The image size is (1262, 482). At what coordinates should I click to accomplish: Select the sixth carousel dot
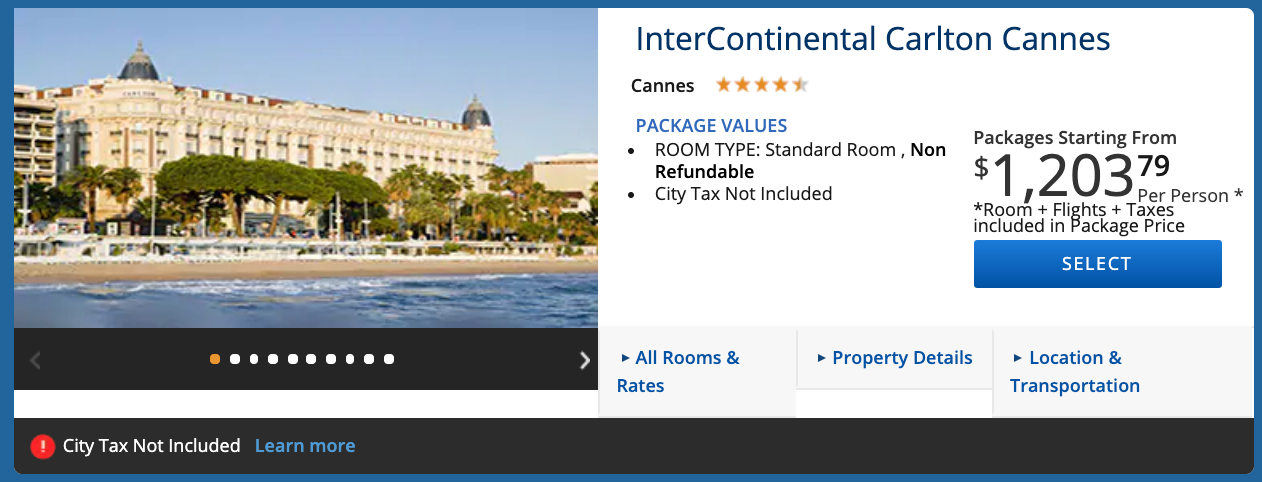pos(312,359)
